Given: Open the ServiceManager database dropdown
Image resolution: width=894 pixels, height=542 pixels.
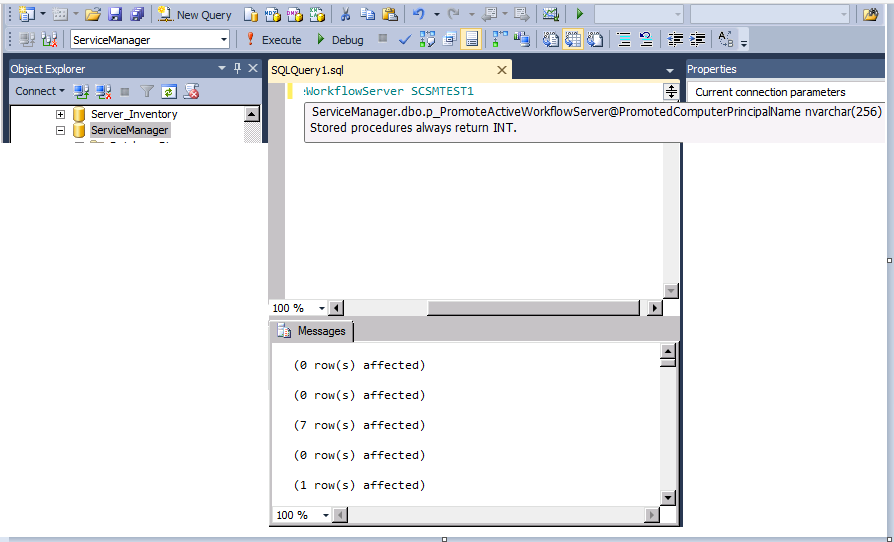Looking at the screenshot, I should pyautogui.click(x=224, y=39).
